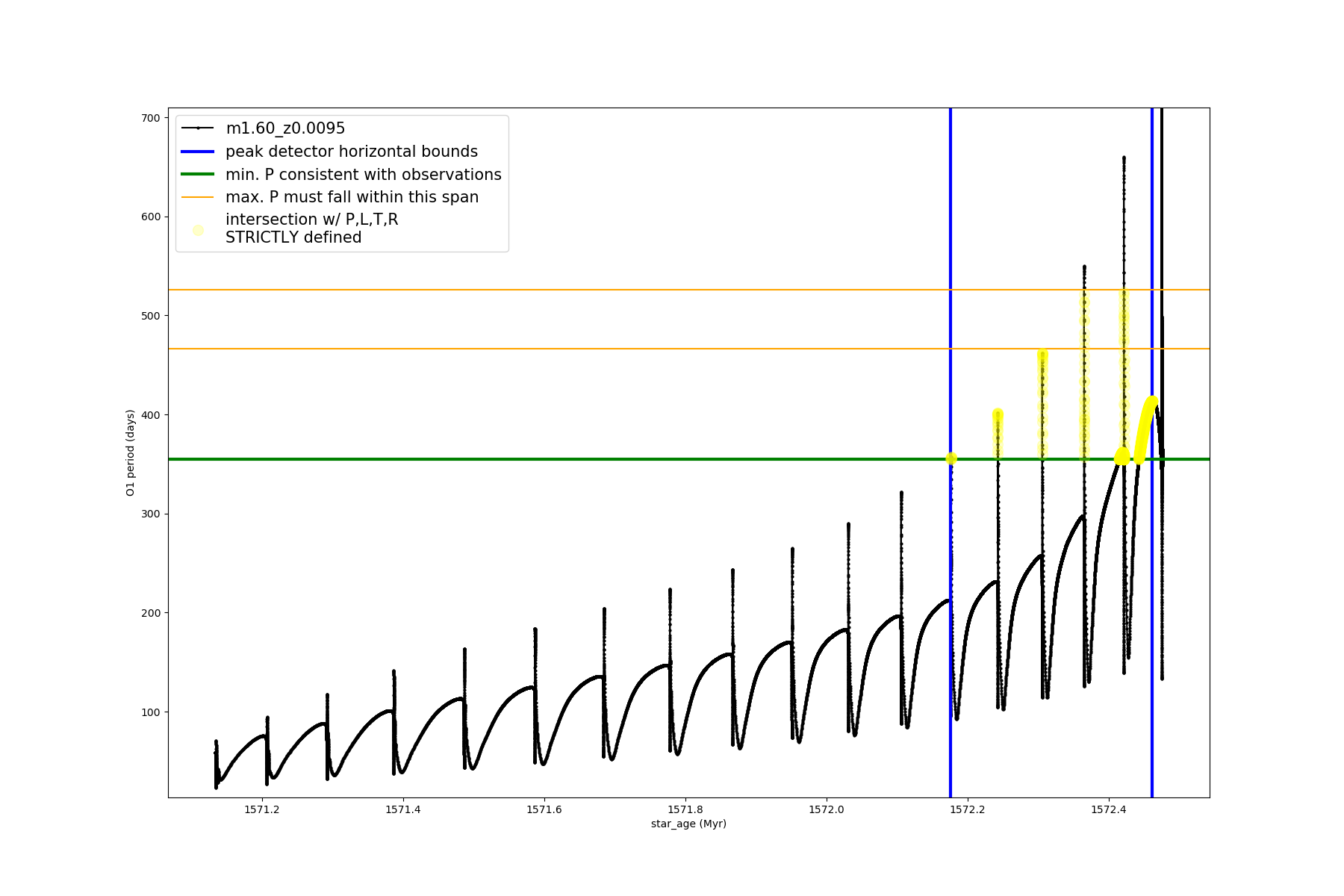Click the green line swatch in the legend
This screenshot has width=1344, height=896.
tap(198, 175)
